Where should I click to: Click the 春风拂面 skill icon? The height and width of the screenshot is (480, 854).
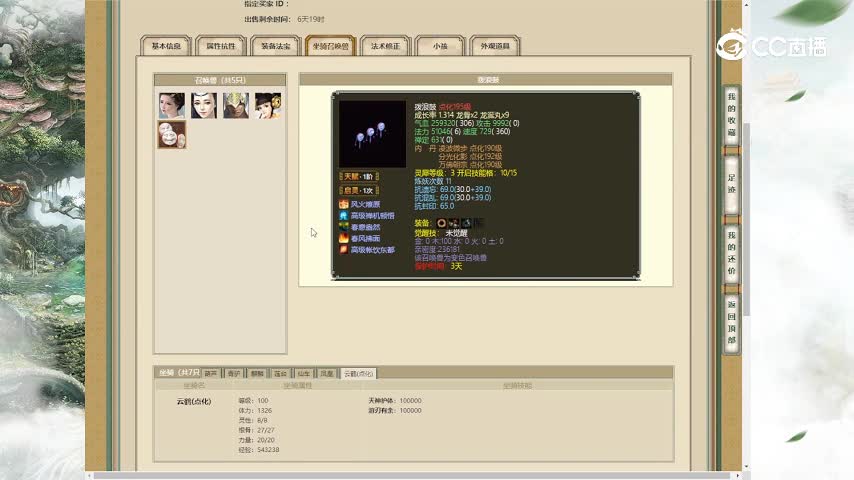[343, 239]
